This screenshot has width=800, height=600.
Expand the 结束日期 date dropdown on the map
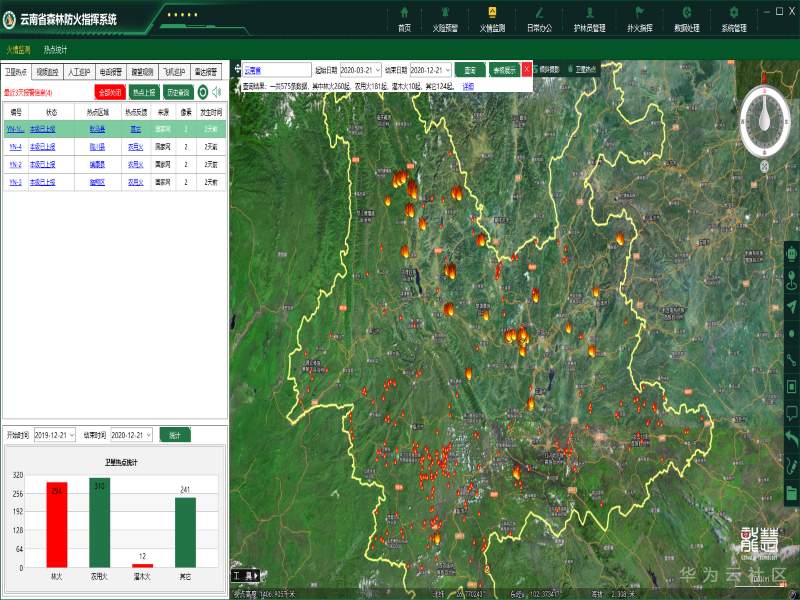(x=447, y=70)
